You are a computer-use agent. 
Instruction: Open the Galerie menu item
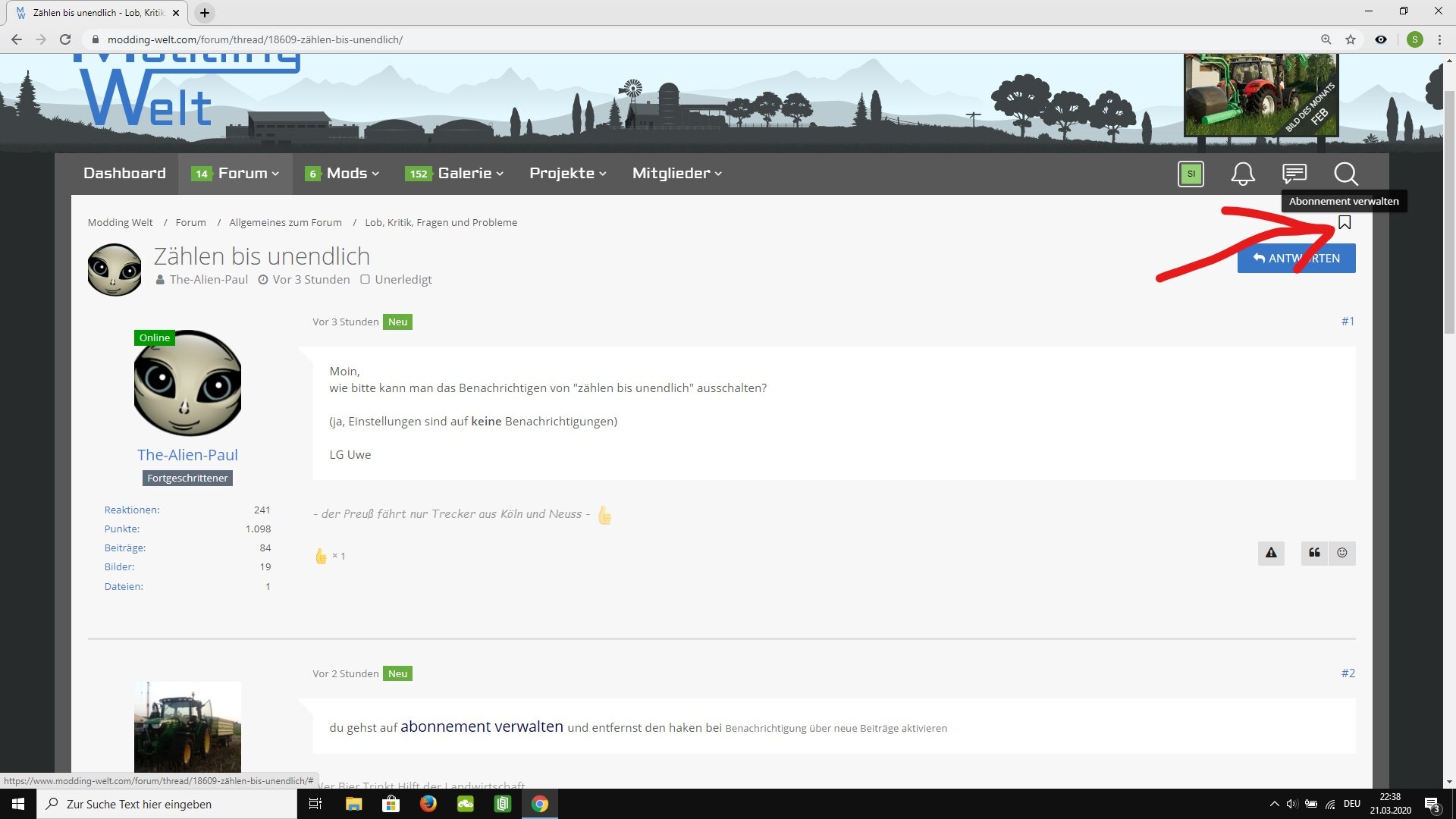464,174
